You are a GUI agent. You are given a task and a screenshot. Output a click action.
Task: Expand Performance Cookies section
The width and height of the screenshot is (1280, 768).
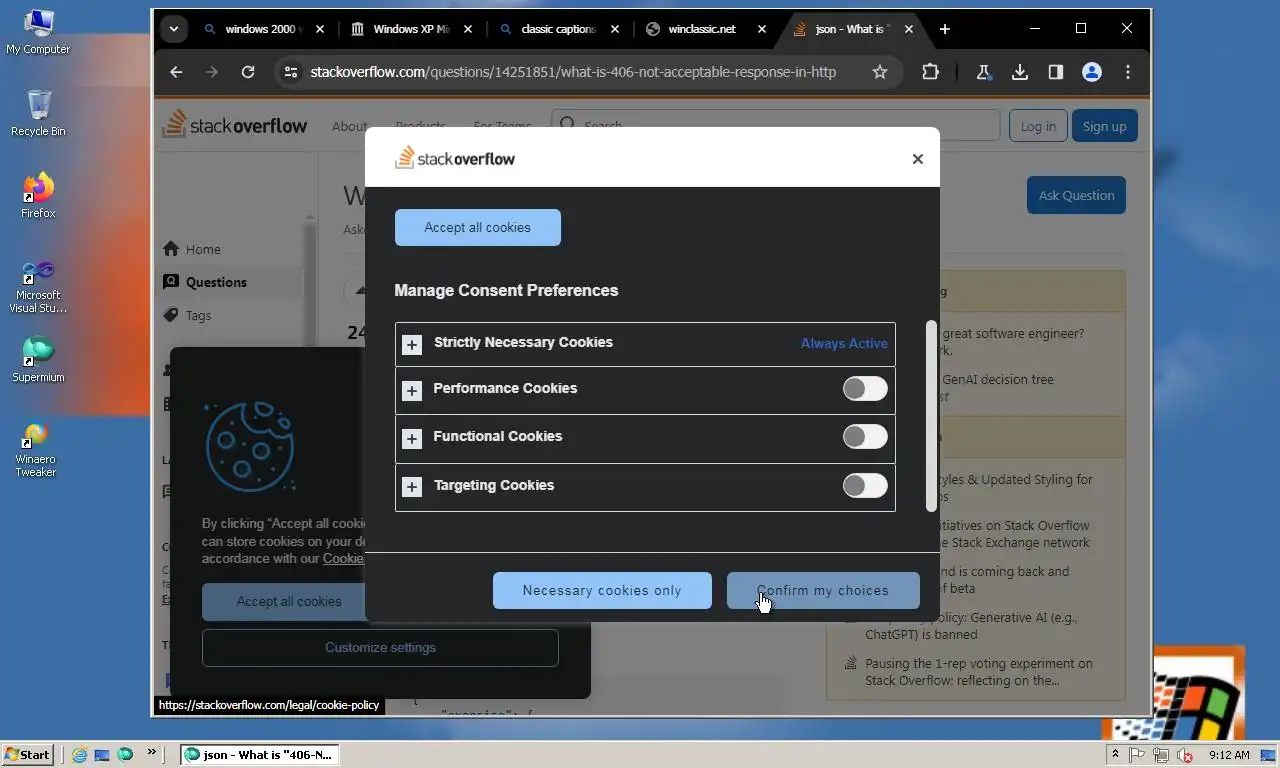[411, 390]
